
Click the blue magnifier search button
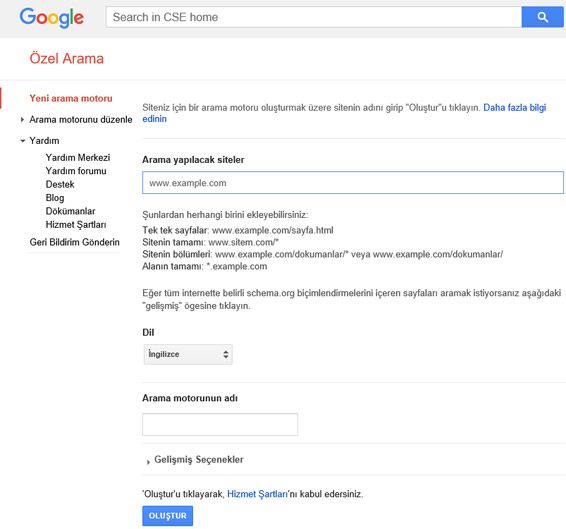[542, 17]
